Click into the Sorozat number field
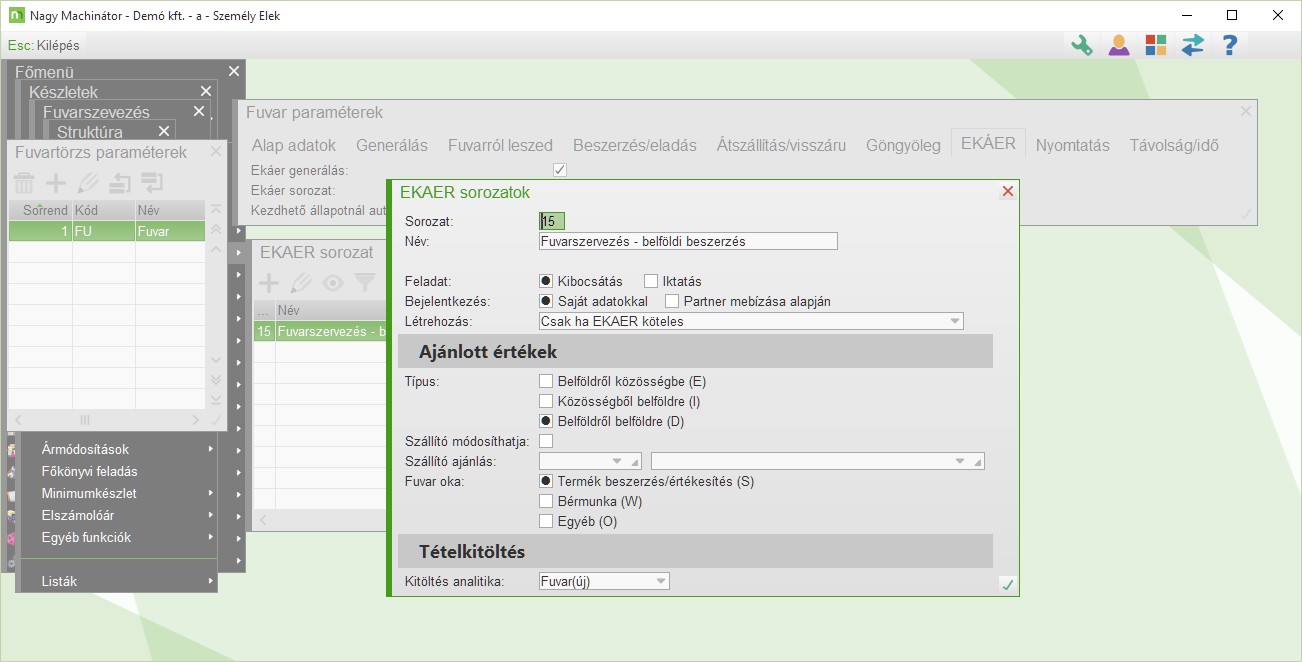The height and width of the screenshot is (662, 1302). click(x=552, y=221)
